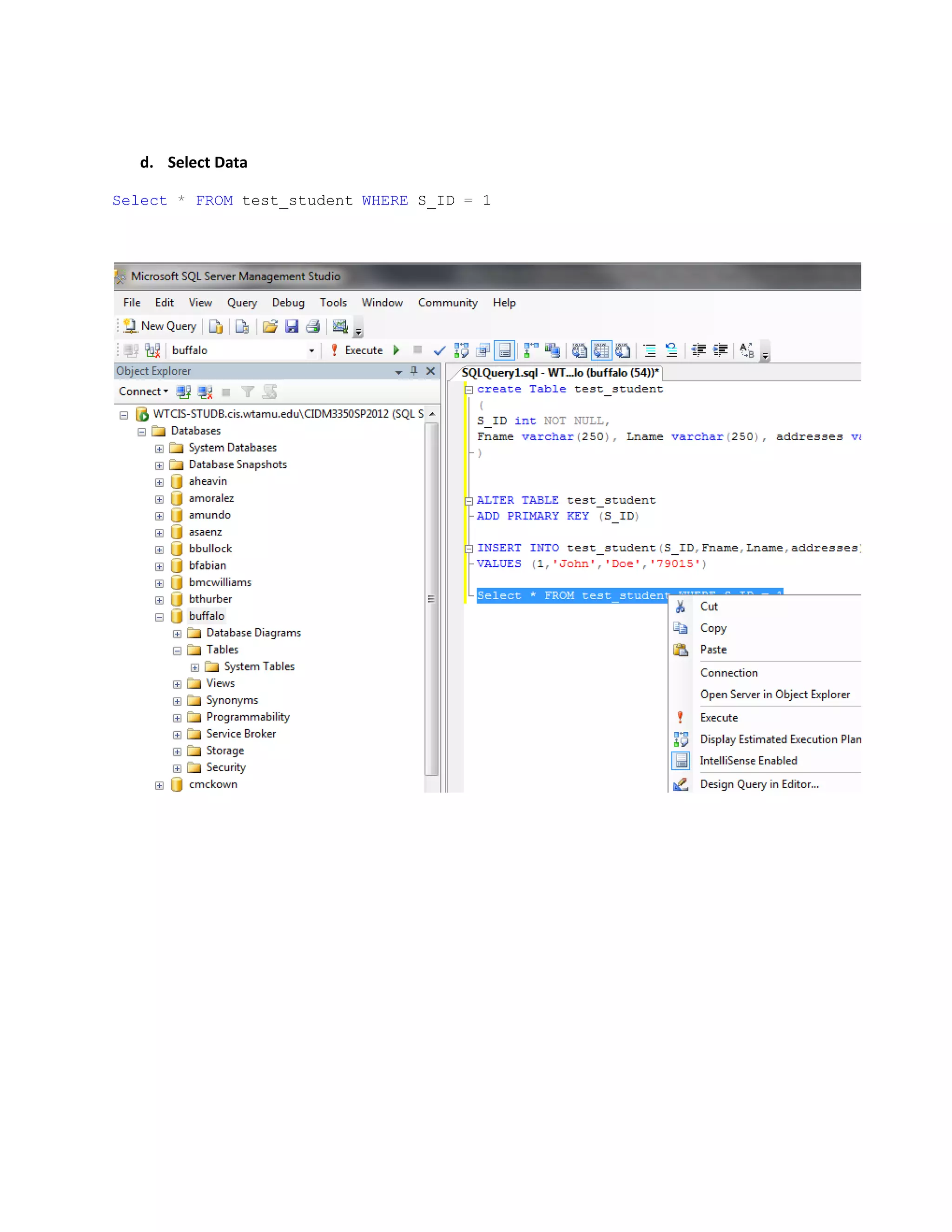Collapse the Tables folder under buffalo
Screen dimensions: 952x1232
(177, 651)
